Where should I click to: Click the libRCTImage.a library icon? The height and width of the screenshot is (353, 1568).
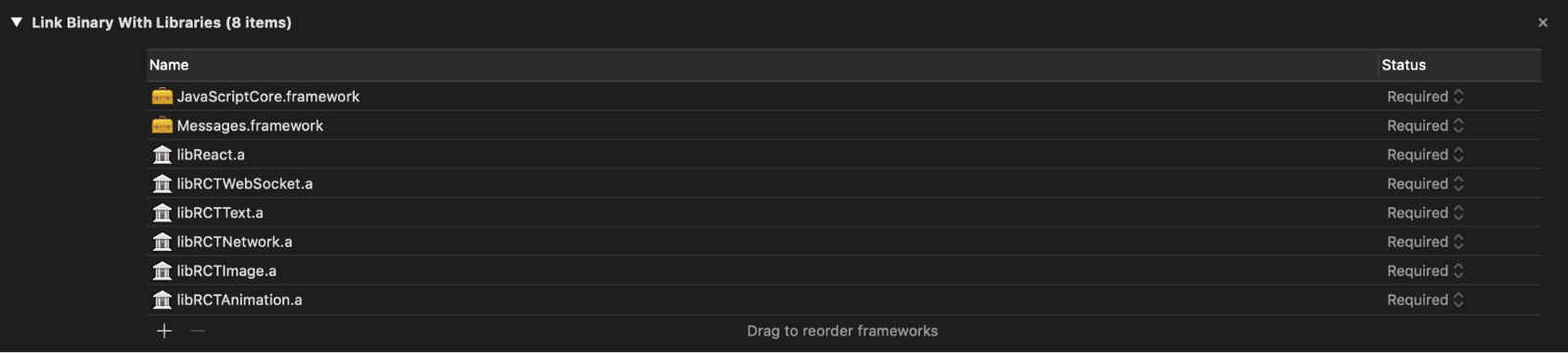[x=162, y=271]
